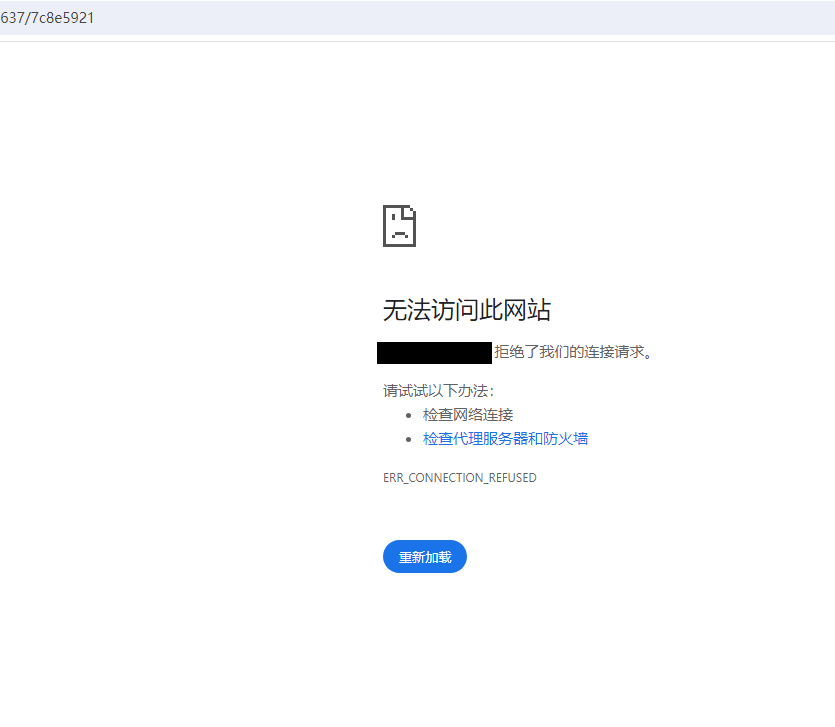Open the 检查代理服务器和防火墙 link

coord(505,438)
